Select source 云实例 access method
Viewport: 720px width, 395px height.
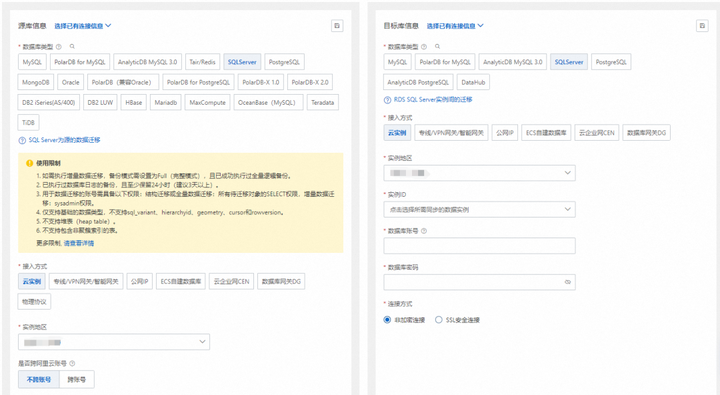coord(32,282)
